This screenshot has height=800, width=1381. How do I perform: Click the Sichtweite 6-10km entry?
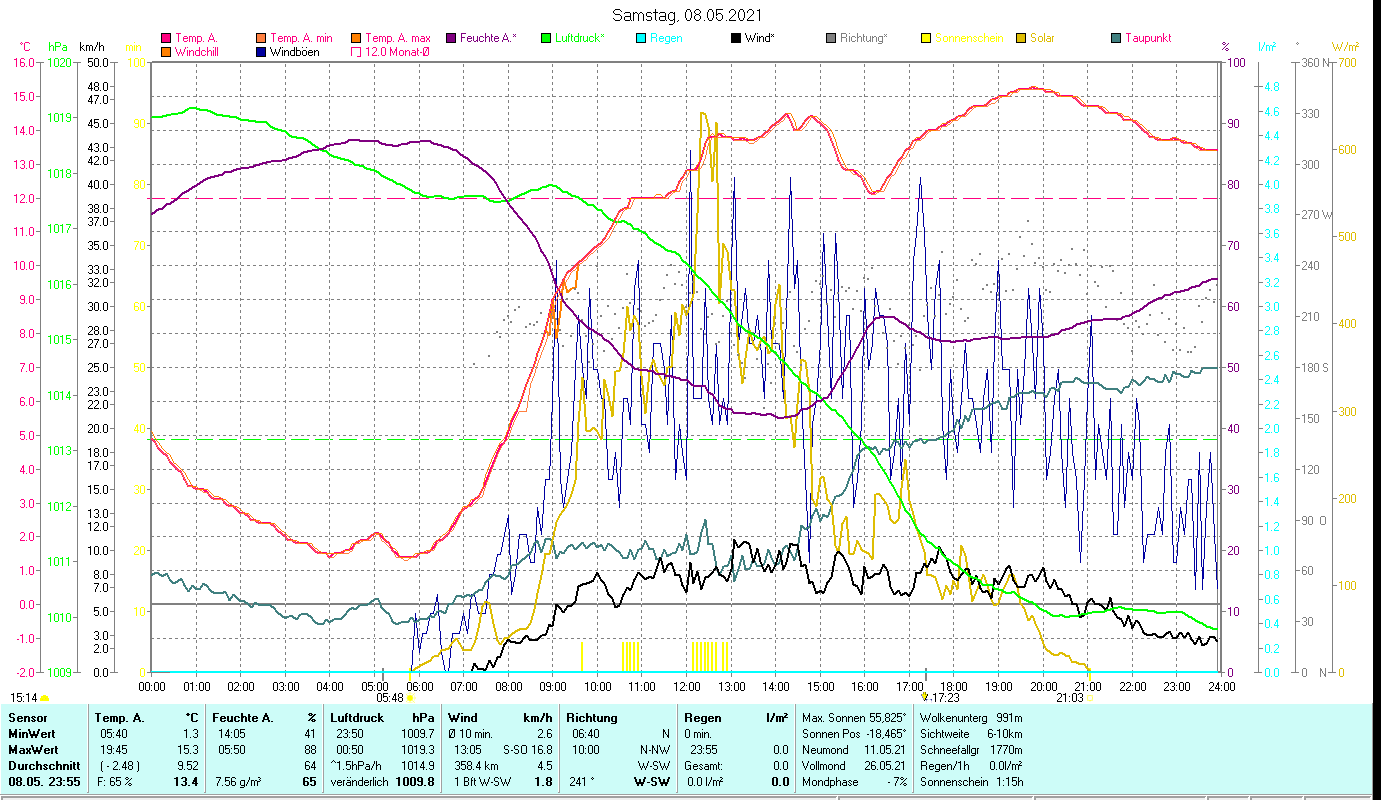coord(971,733)
